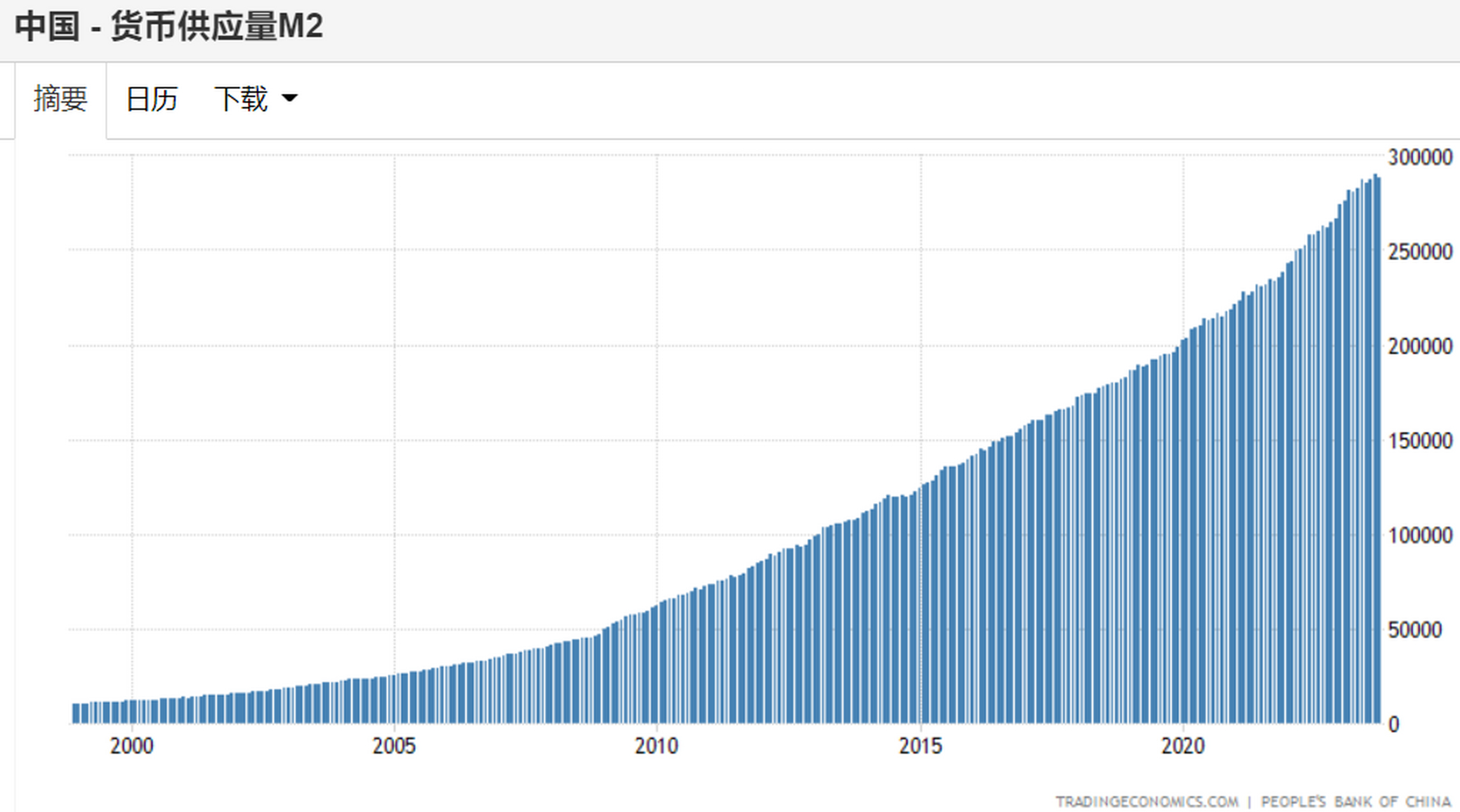Viewport: 1460px width, 812px height.
Task: Select the 2000 x-axis year label
Action: pyautogui.click(x=131, y=745)
